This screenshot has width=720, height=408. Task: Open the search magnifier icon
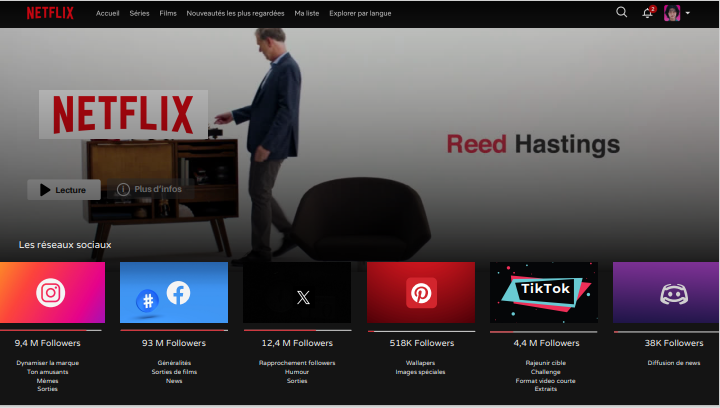click(621, 12)
